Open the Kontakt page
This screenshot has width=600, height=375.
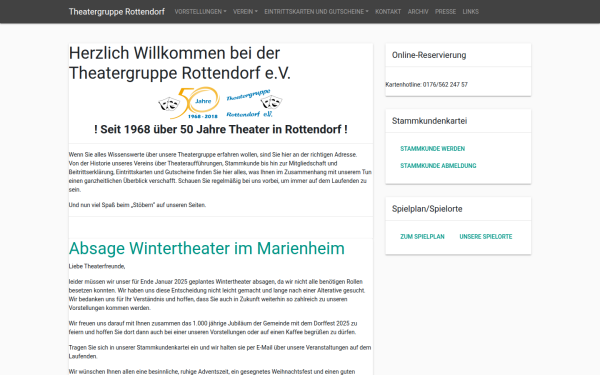pyautogui.click(x=388, y=11)
